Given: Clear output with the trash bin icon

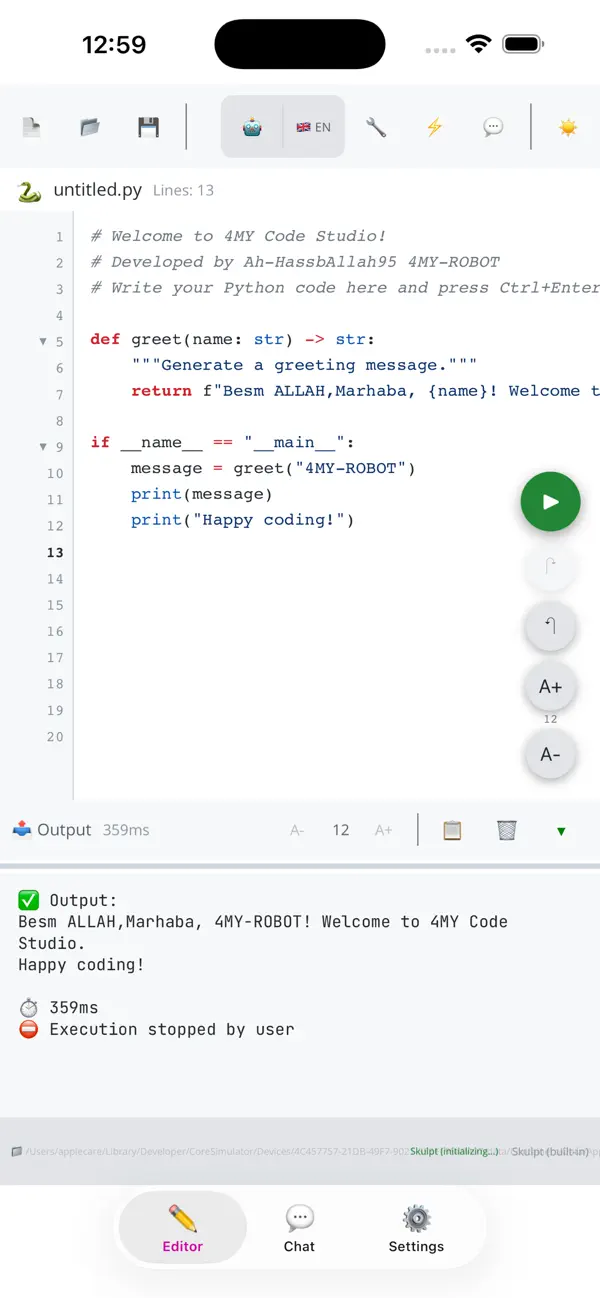Looking at the screenshot, I should coord(507,830).
